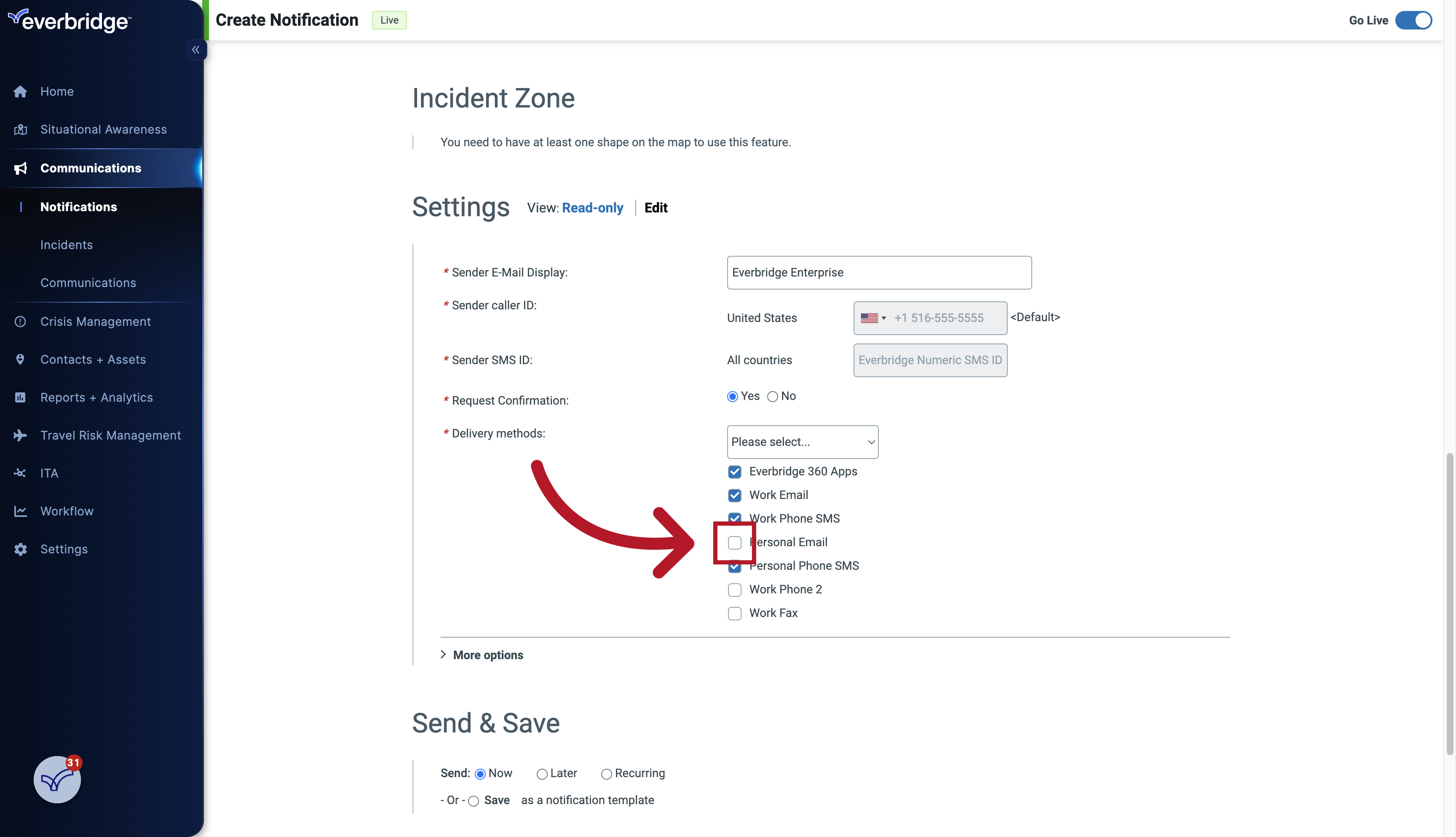Open the country flag selector for caller ID
The height and width of the screenshot is (837, 1456).
tap(873, 318)
